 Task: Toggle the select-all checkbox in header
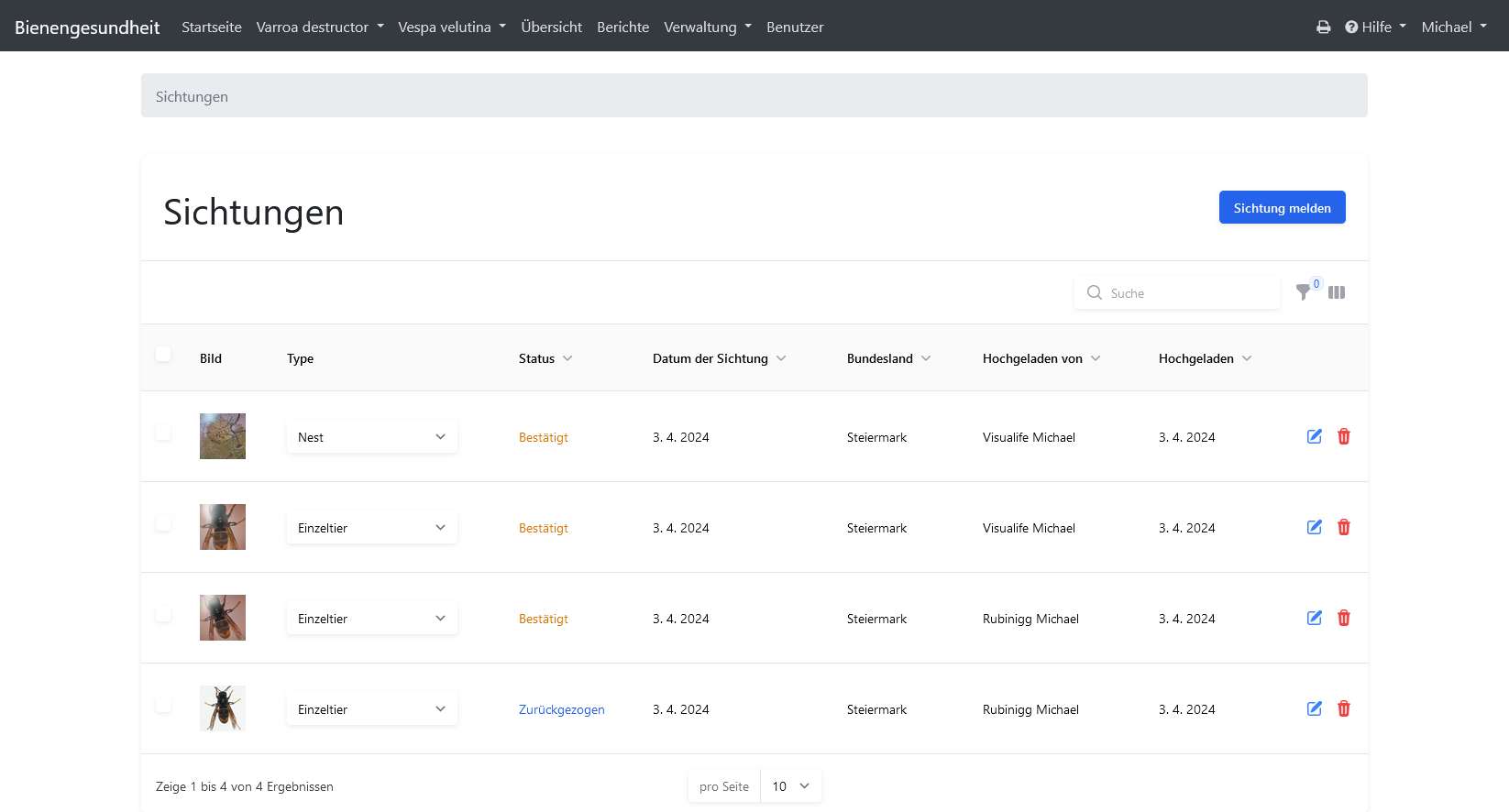pos(163,355)
